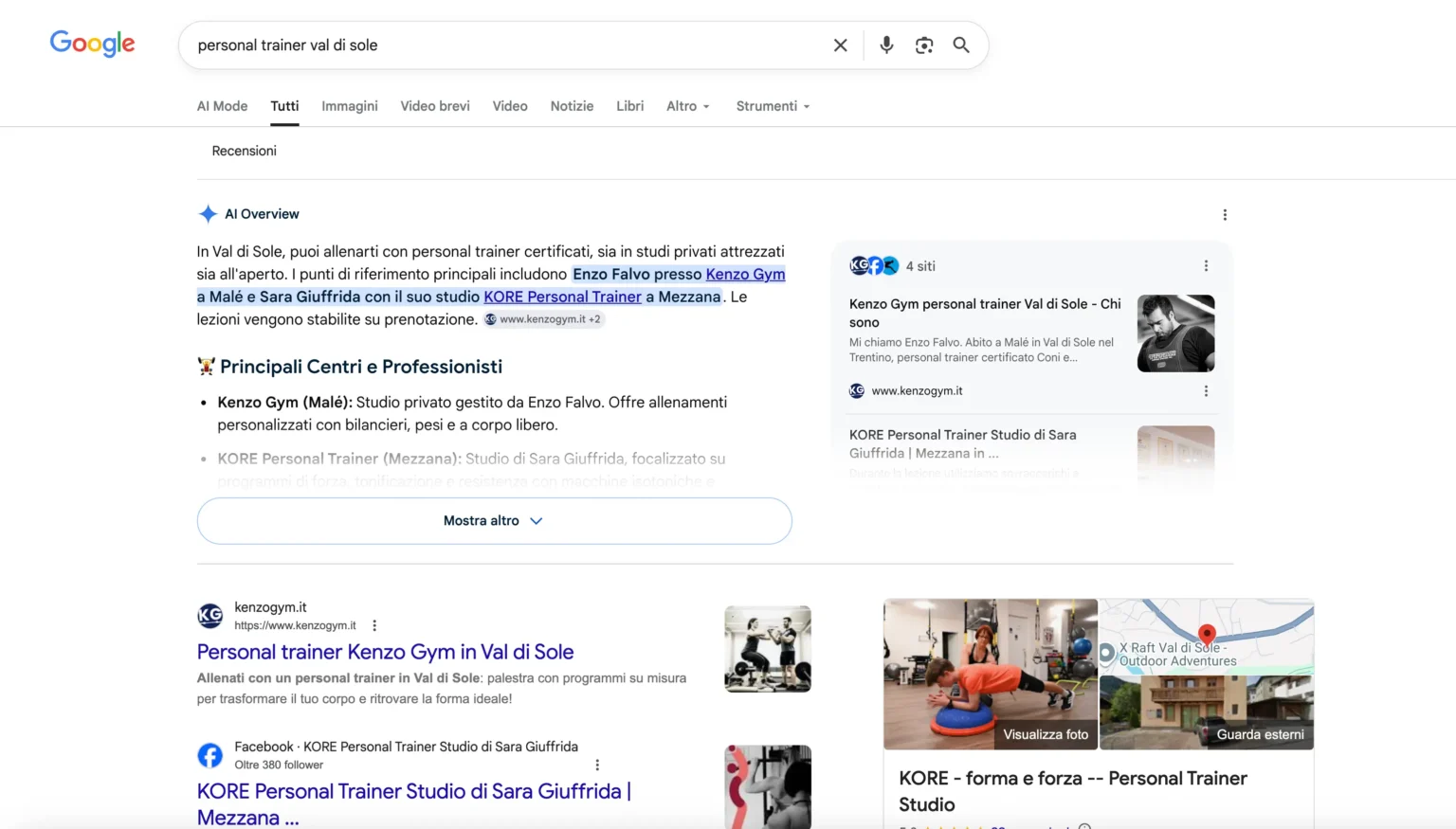Click the Google logo
This screenshot has height=829, width=1456.
92,44
